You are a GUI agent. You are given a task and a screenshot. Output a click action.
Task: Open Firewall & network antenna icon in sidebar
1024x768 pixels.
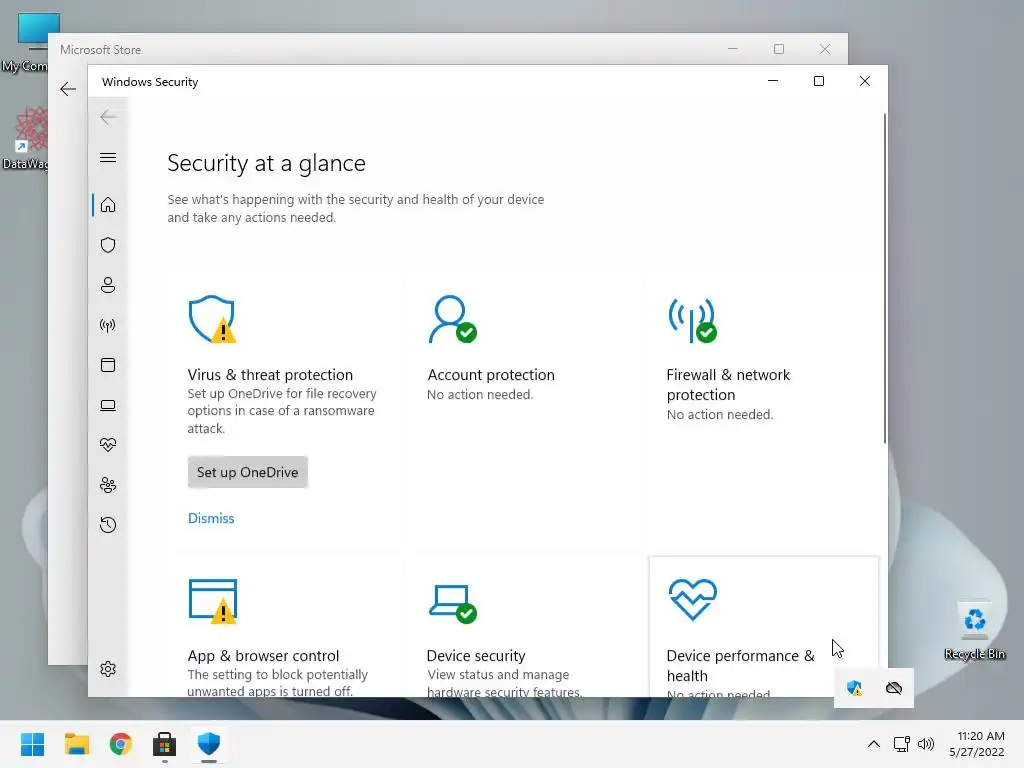click(108, 325)
